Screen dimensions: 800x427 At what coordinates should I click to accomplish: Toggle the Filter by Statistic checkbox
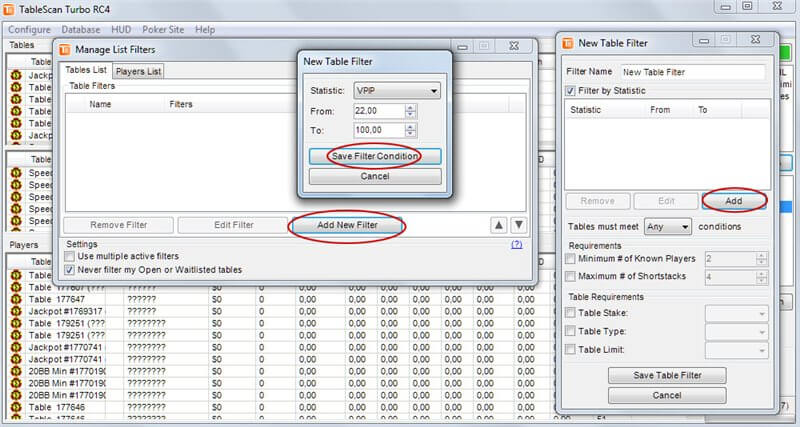click(x=570, y=91)
